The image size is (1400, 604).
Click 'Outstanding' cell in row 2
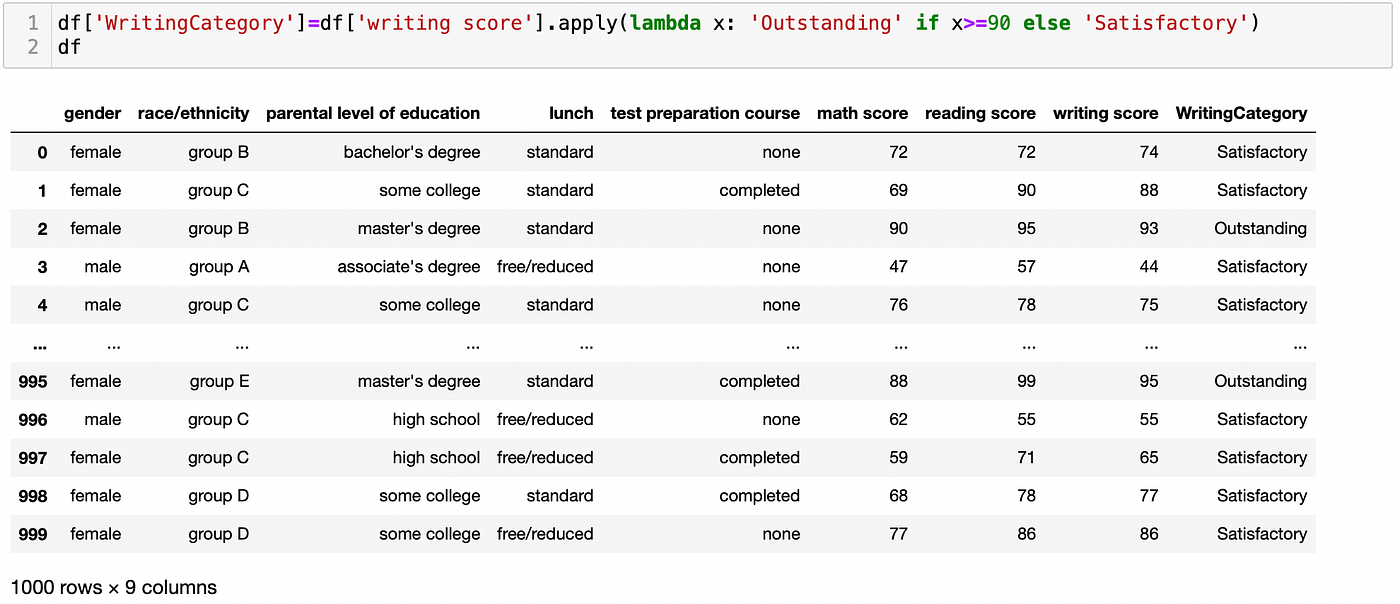point(1260,228)
